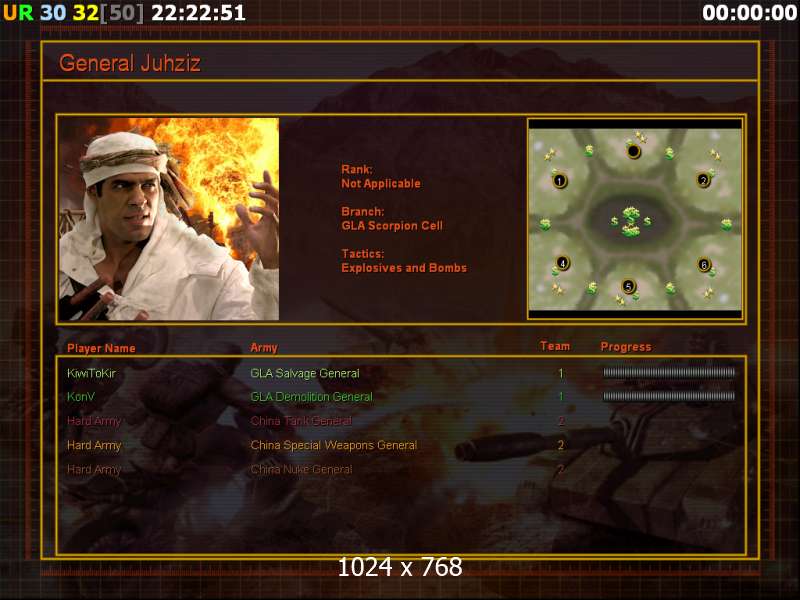Click the 'Branch:' label
Viewport: 800px width, 600px height.
[362, 212]
